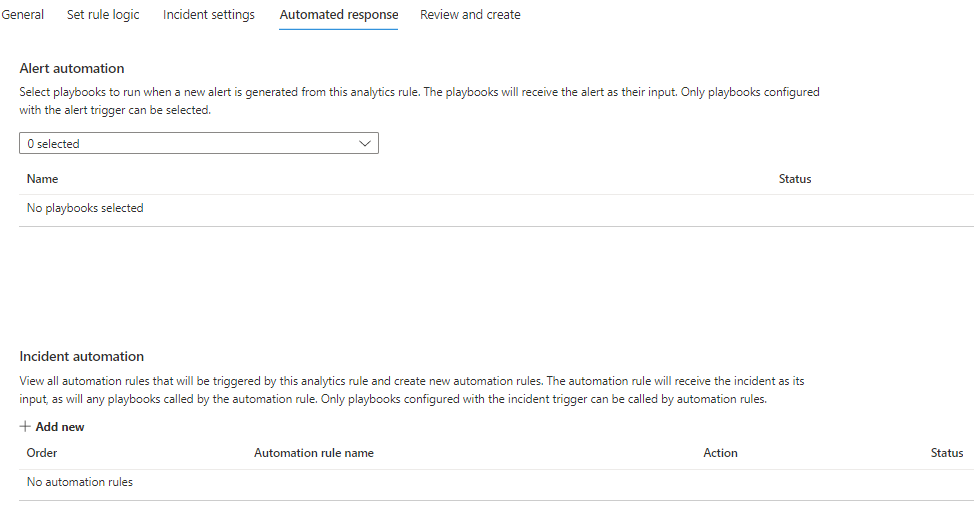Click the Order column header
The width and height of the screenshot is (974, 514).
tap(42, 453)
